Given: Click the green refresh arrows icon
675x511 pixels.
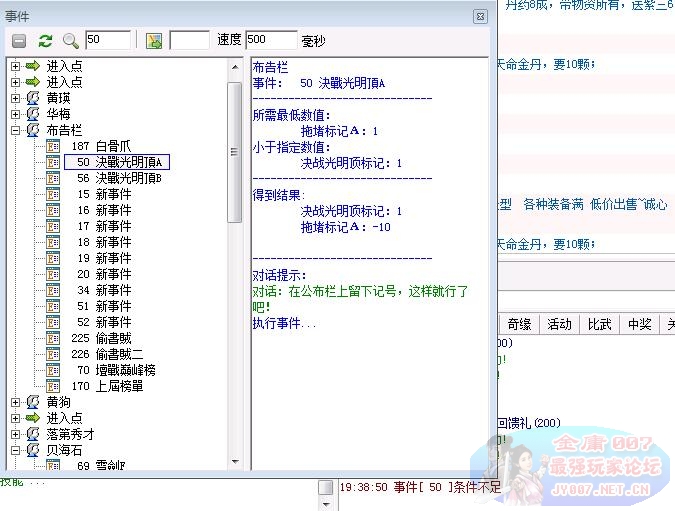Looking at the screenshot, I should pyautogui.click(x=45, y=41).
